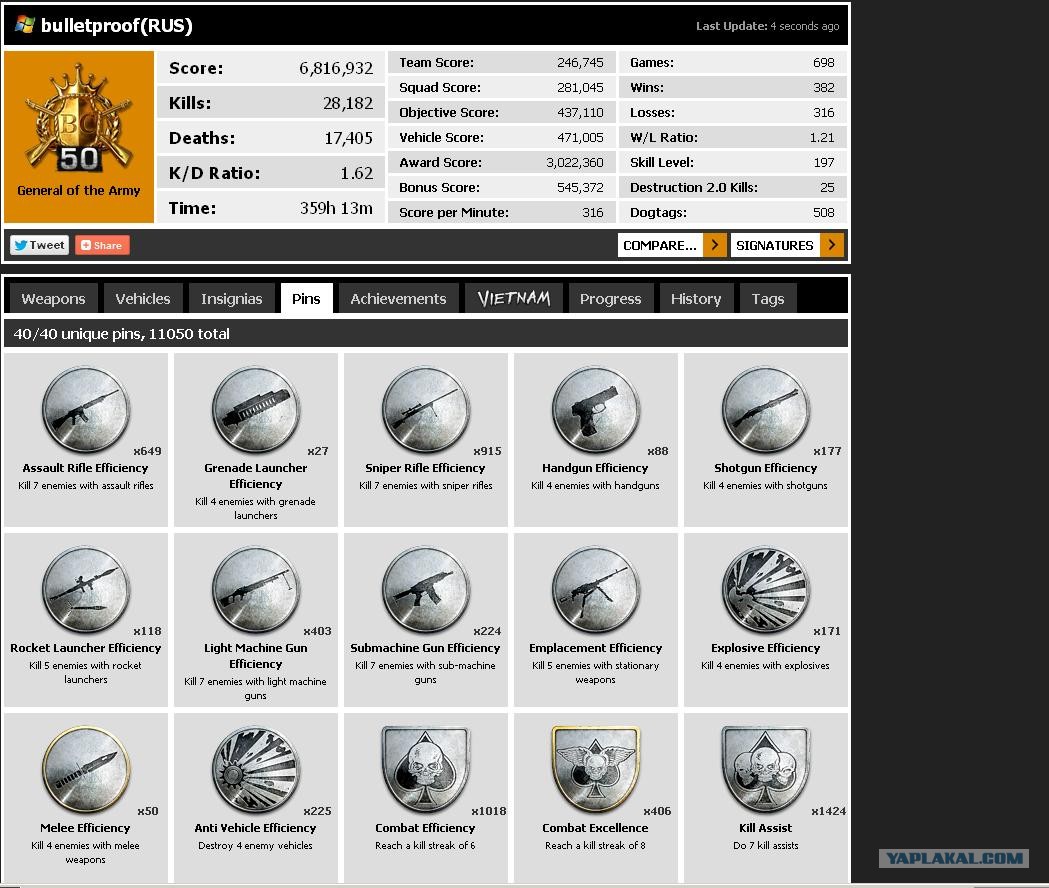Click the orange arrow next to COMPARE

tap(714, 245)
